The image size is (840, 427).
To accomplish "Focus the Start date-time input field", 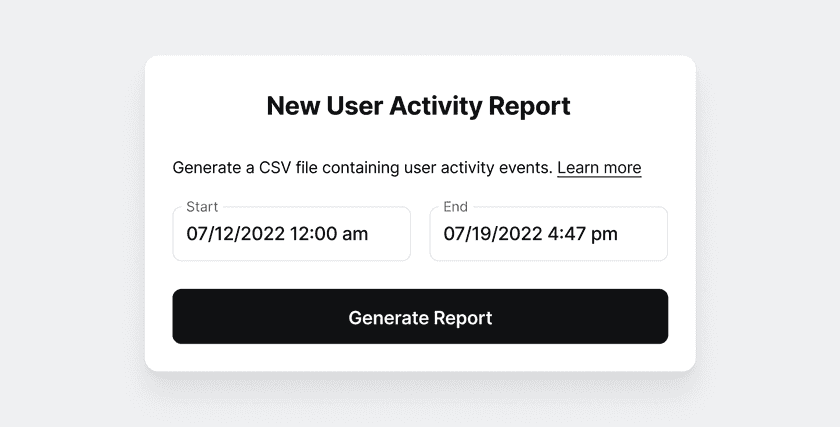I will (x=291, y=234).
